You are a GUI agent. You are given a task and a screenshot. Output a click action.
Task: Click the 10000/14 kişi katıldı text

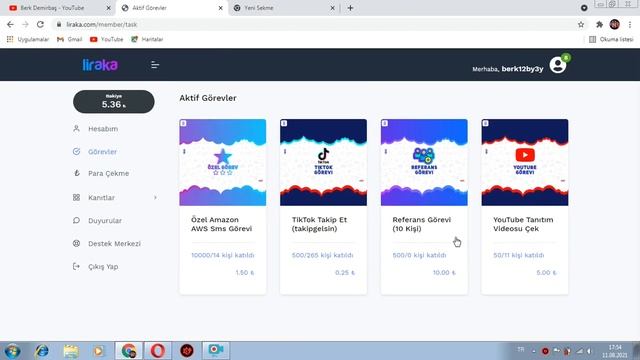222,255
